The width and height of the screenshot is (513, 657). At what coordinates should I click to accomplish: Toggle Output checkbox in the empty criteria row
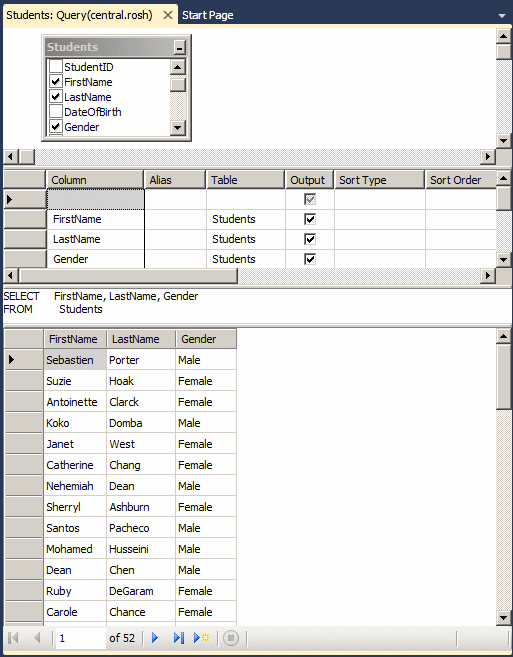(310, 199)
